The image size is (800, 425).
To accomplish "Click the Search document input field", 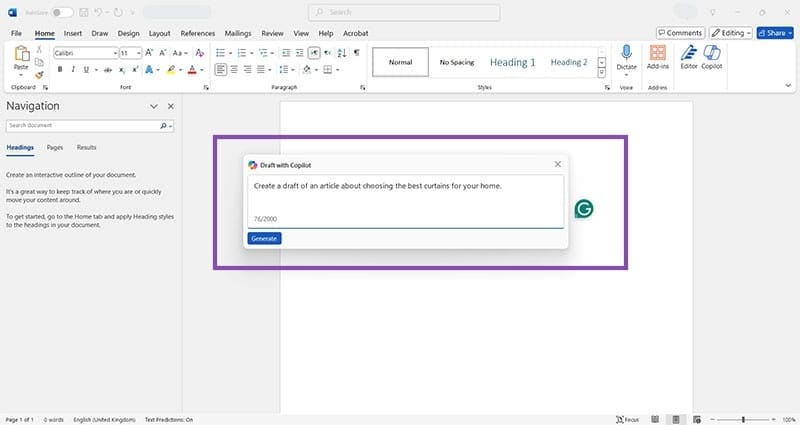I will (x=82, y=126).
